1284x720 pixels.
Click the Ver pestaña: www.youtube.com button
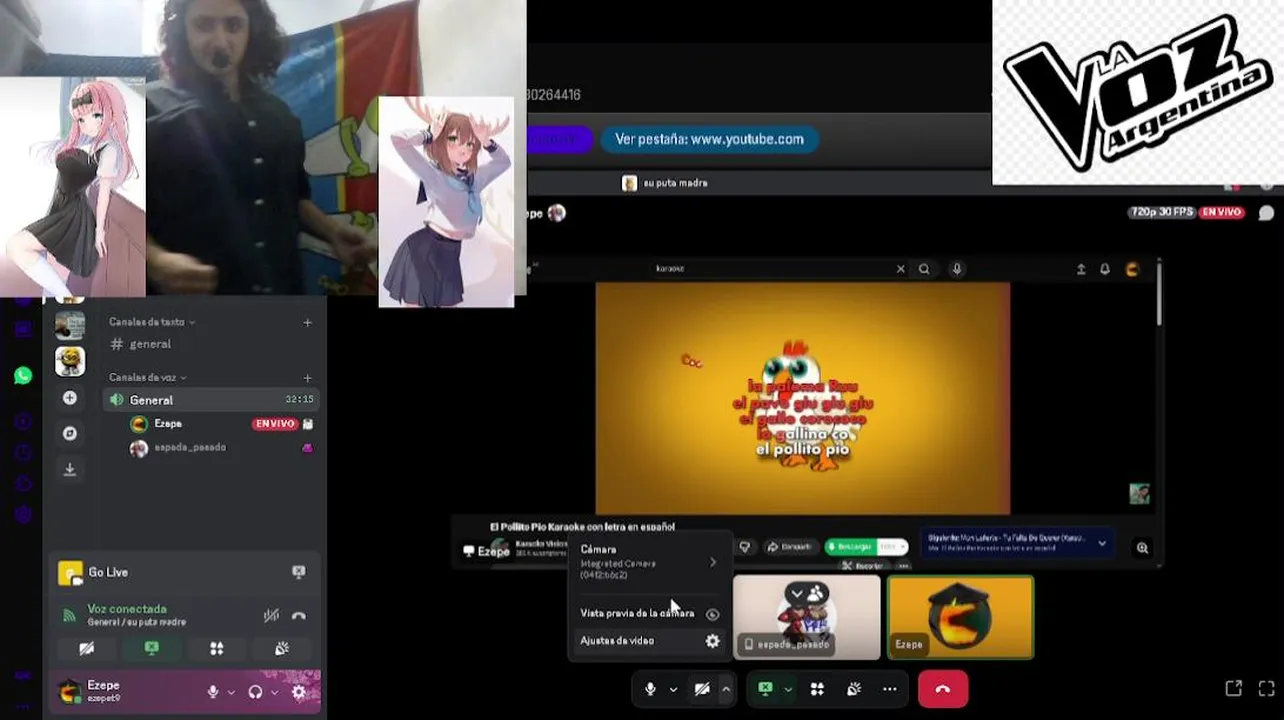pyautogui.click(x=709, y=139)
